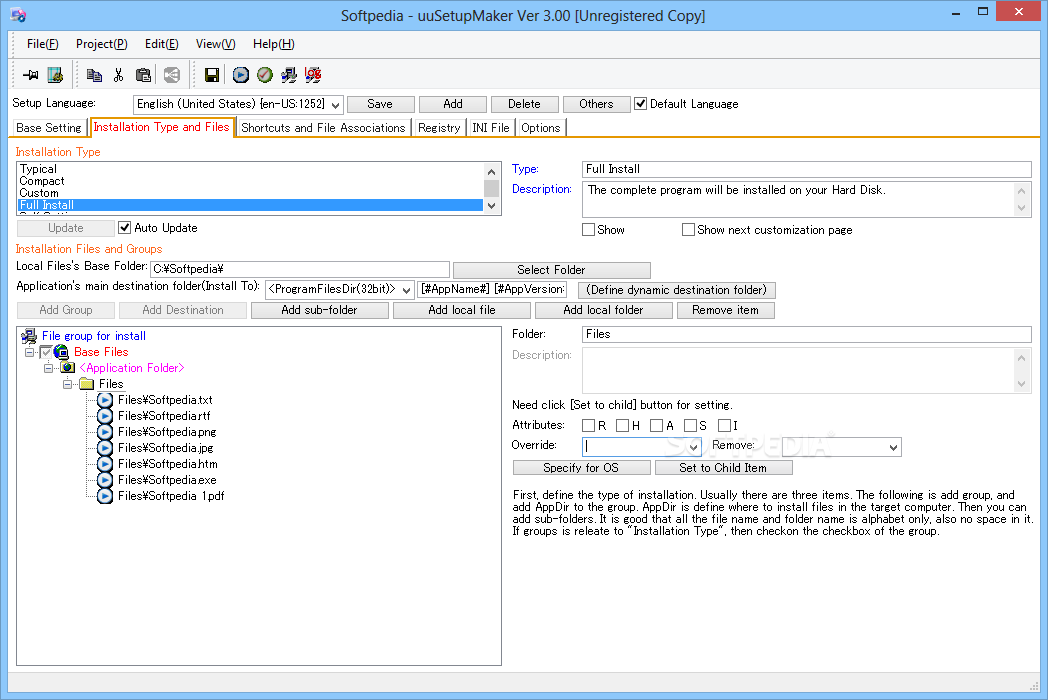Click the pin toolbar icon
The width and height of the screenshot is (1048, 700).
click(30, 75)
